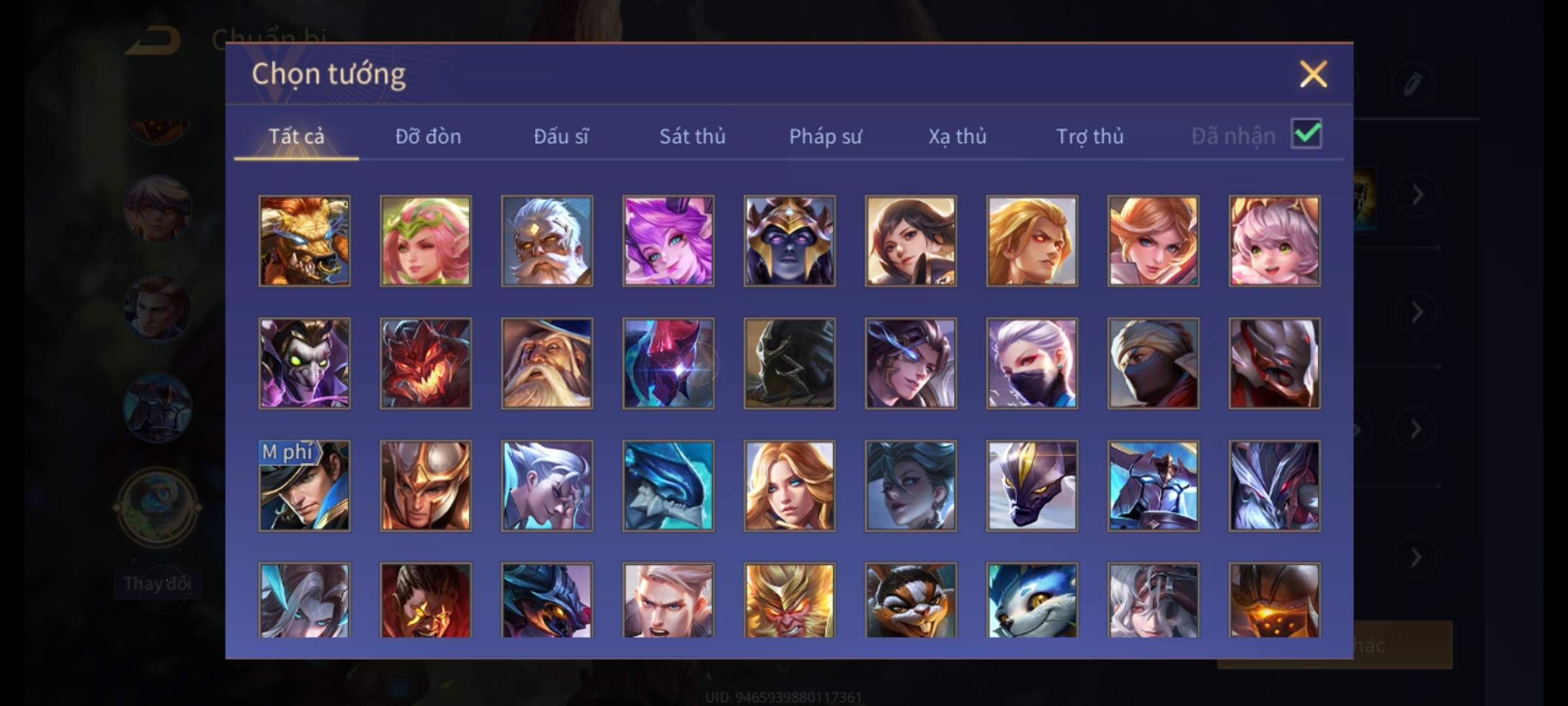
Task: Filter by the 'Pháp sư' tab
Action: click(826, 136)
